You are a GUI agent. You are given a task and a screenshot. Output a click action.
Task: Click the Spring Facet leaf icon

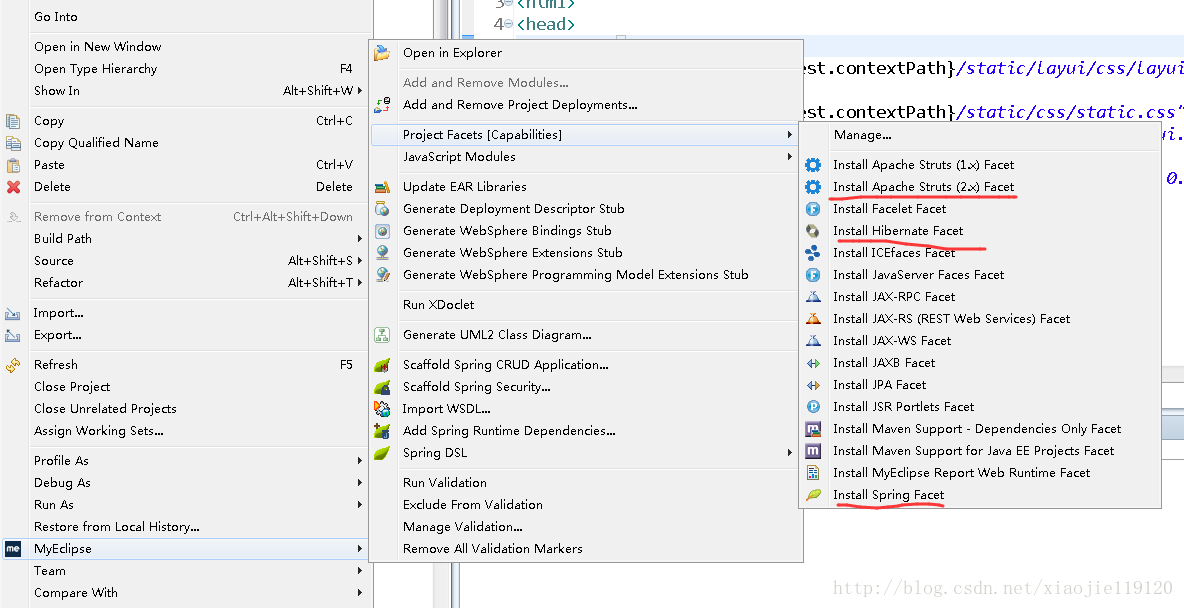tap(813, 495)
